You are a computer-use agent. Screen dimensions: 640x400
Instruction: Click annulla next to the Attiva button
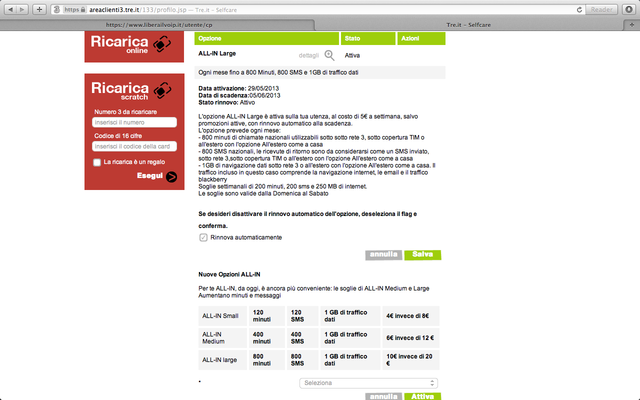(383, 396)
